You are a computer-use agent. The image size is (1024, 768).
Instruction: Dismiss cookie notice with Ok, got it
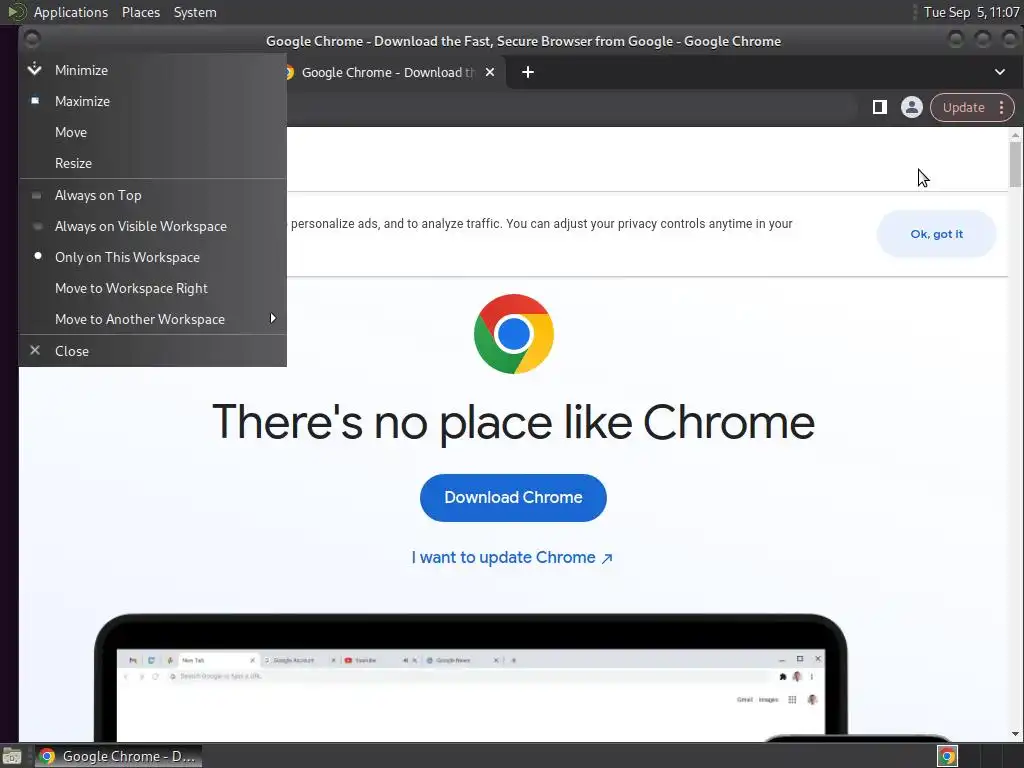[936, 234]
